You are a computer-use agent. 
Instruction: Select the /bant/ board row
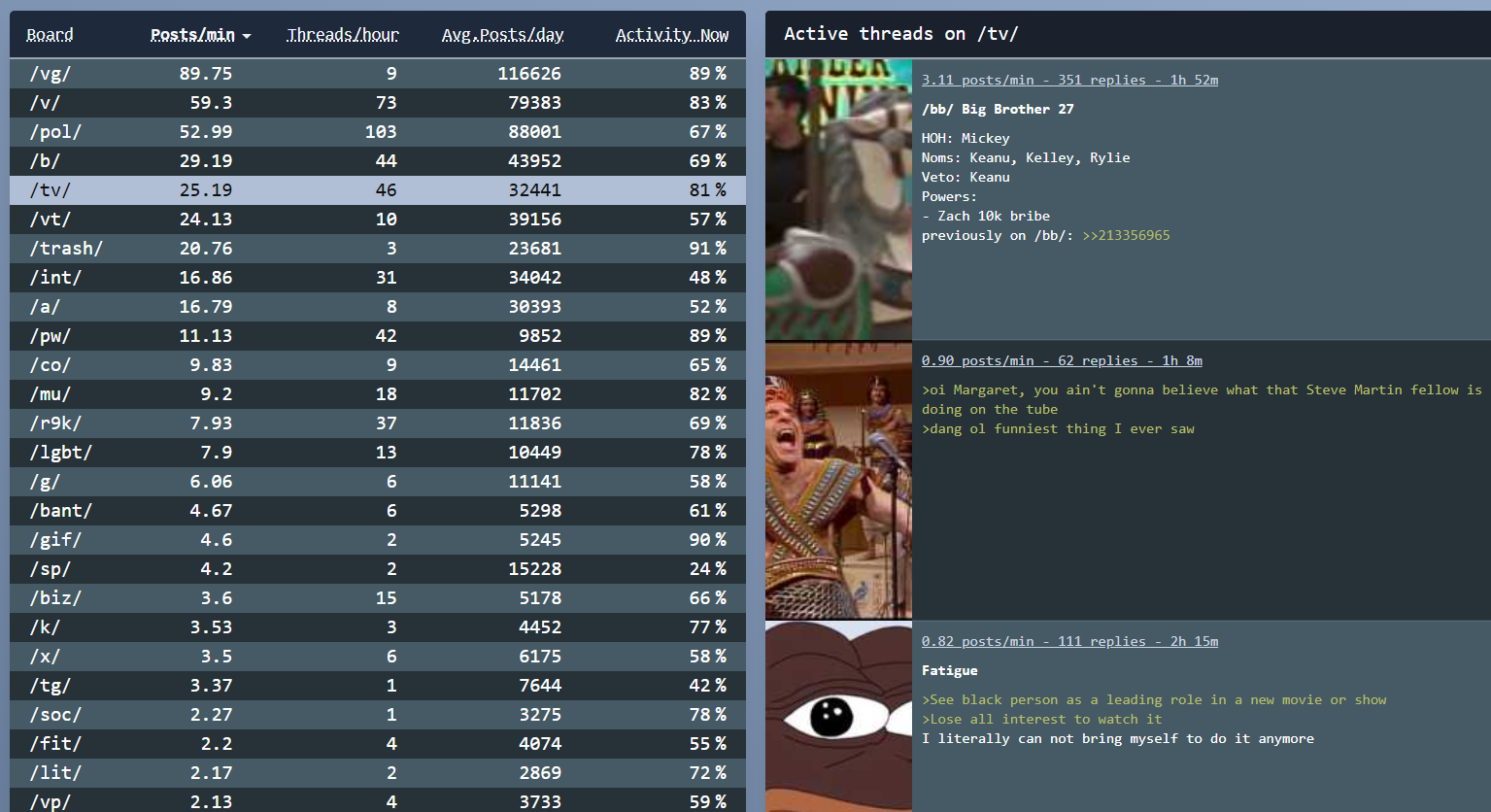click(378, 511)
